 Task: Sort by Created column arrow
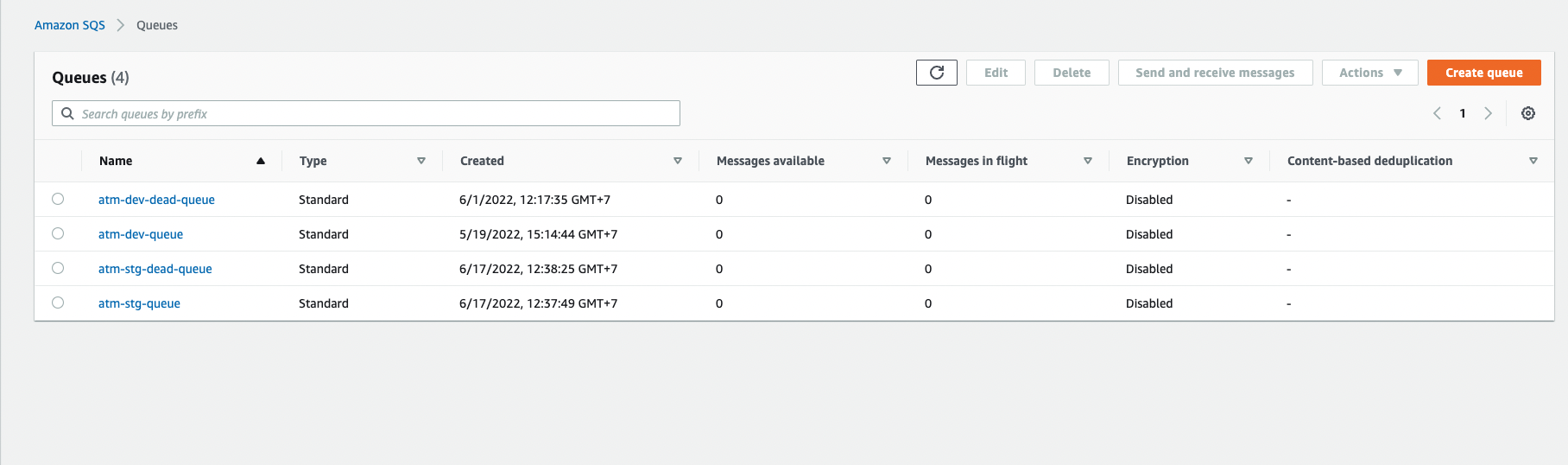tap(678, 161)
